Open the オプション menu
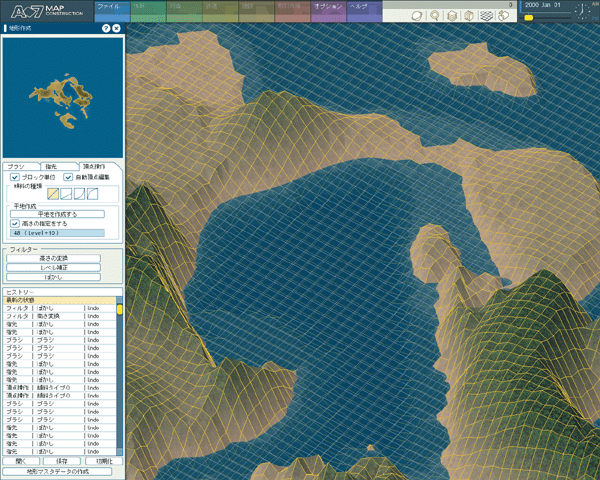This screenshot has width=600, height=480. 328,11
